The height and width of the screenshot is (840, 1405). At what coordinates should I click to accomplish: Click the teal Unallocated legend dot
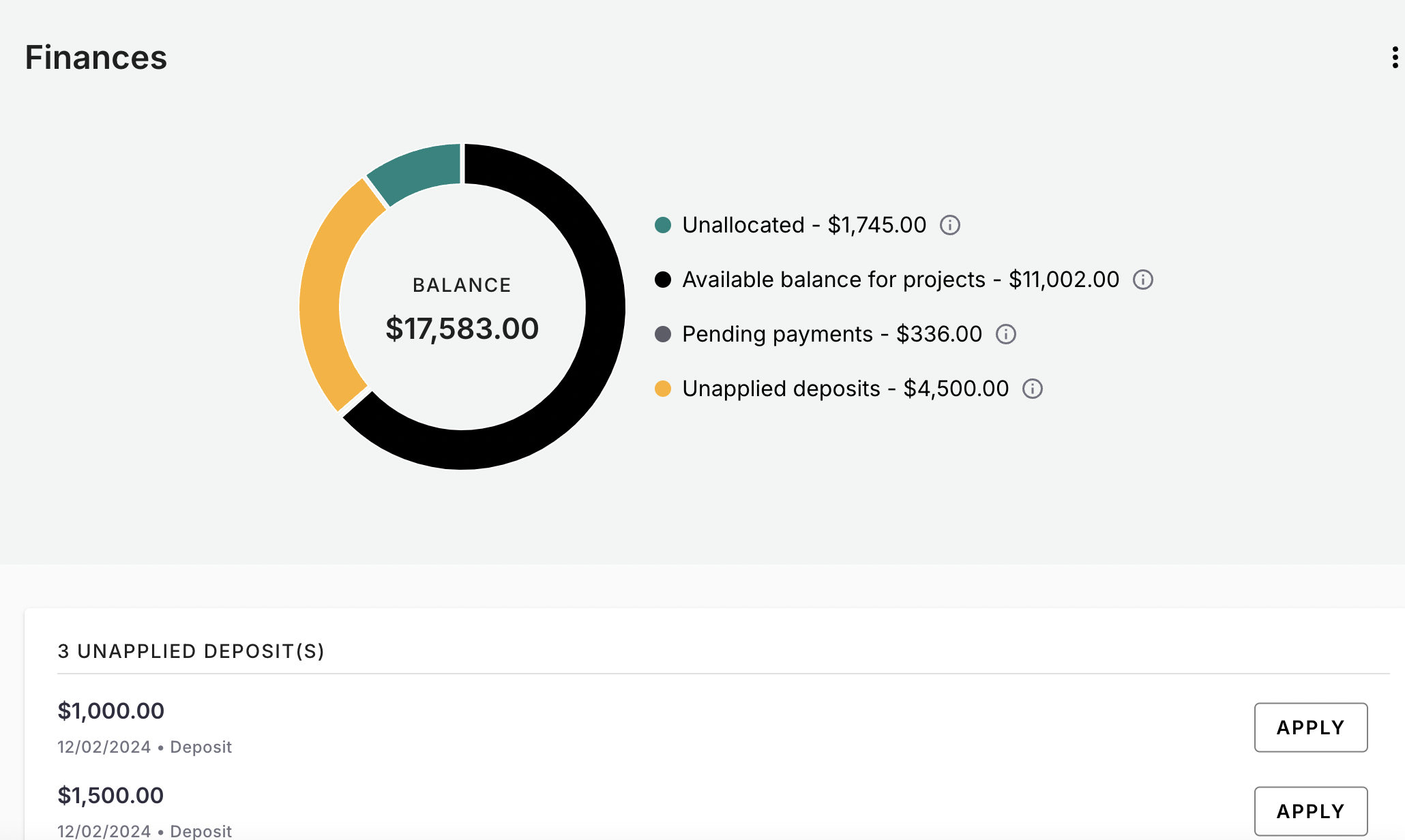663,225
